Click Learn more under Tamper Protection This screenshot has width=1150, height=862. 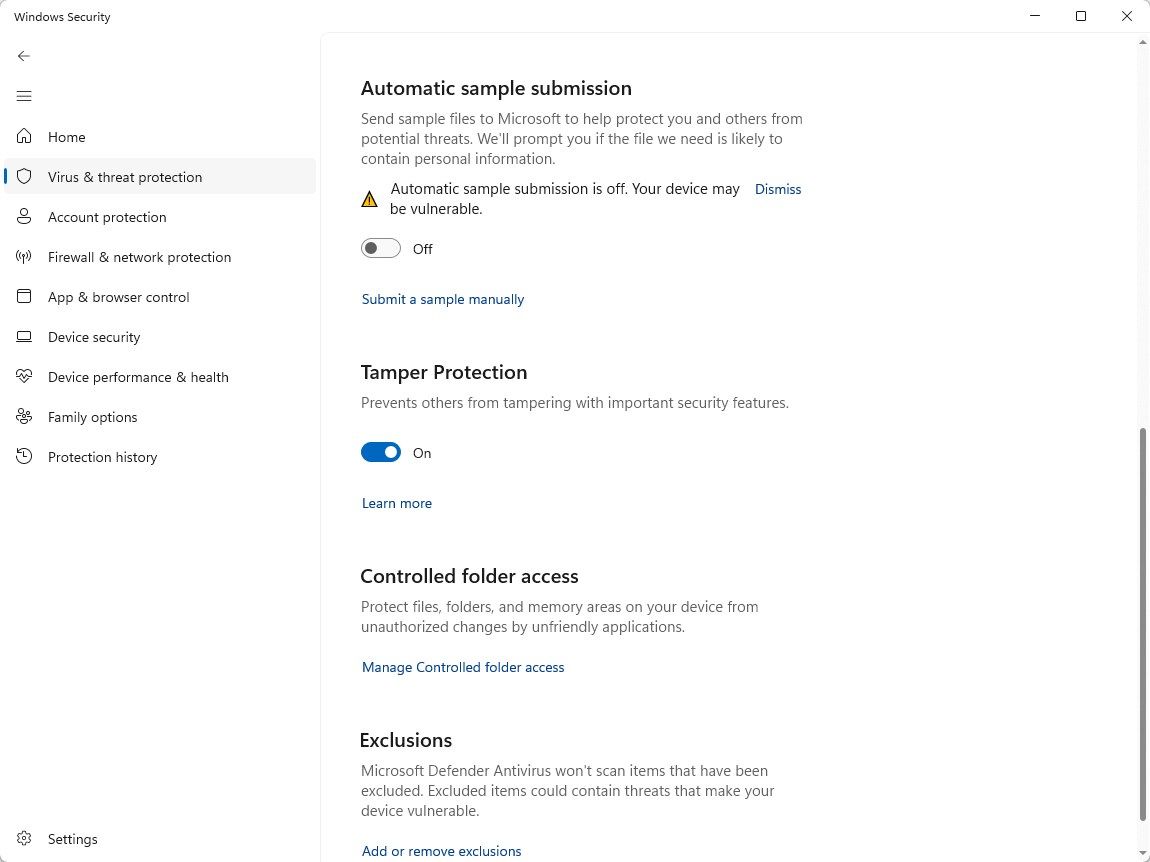pyautogui.click(x=397, y=503)
